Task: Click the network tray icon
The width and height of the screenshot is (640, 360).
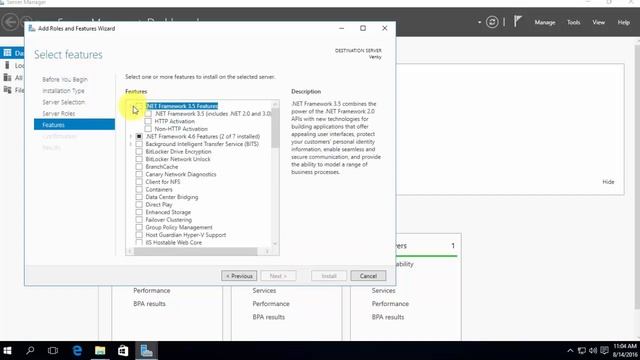Action: 582,351
